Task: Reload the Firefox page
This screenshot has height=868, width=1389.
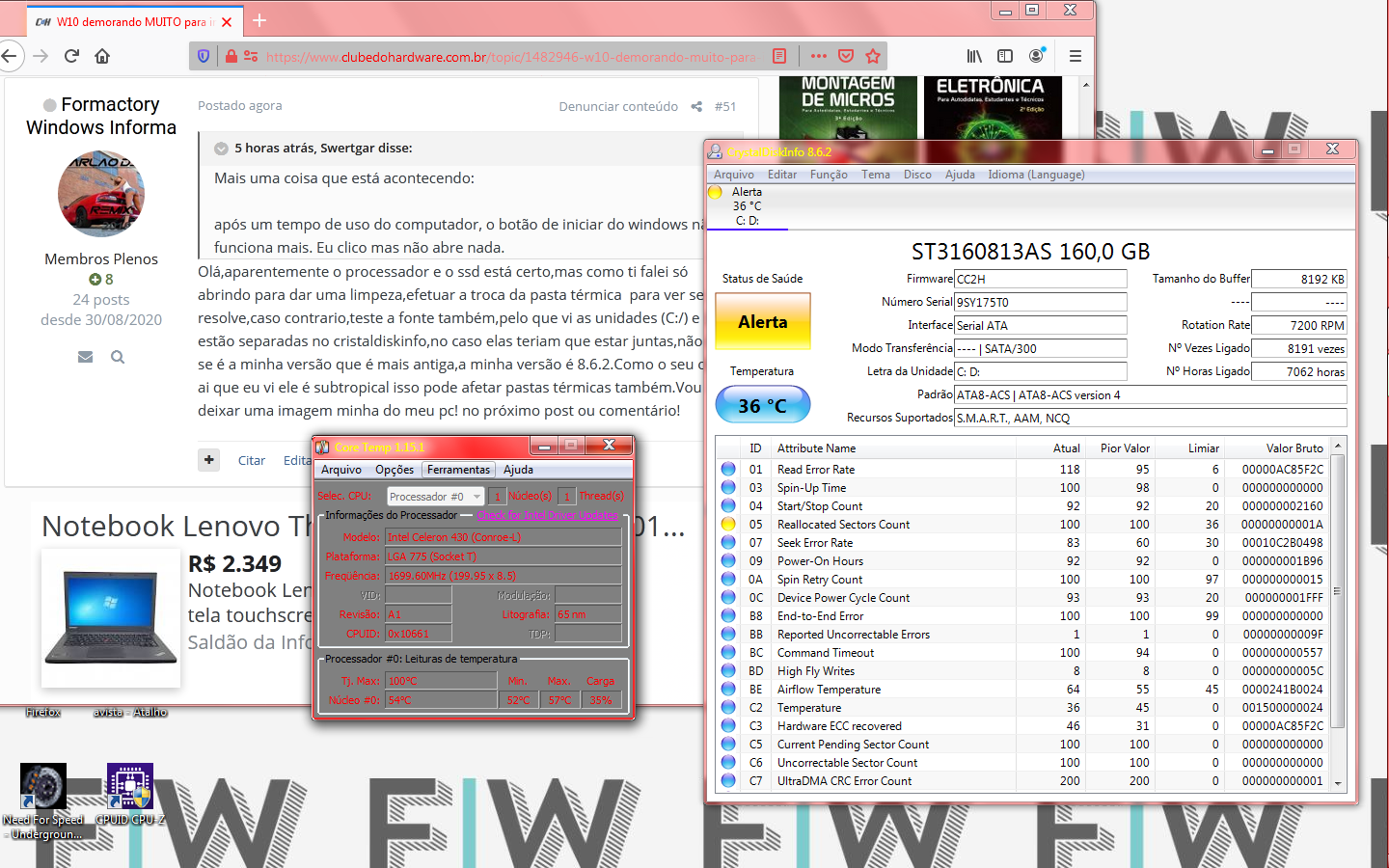Action: point(71,56)
